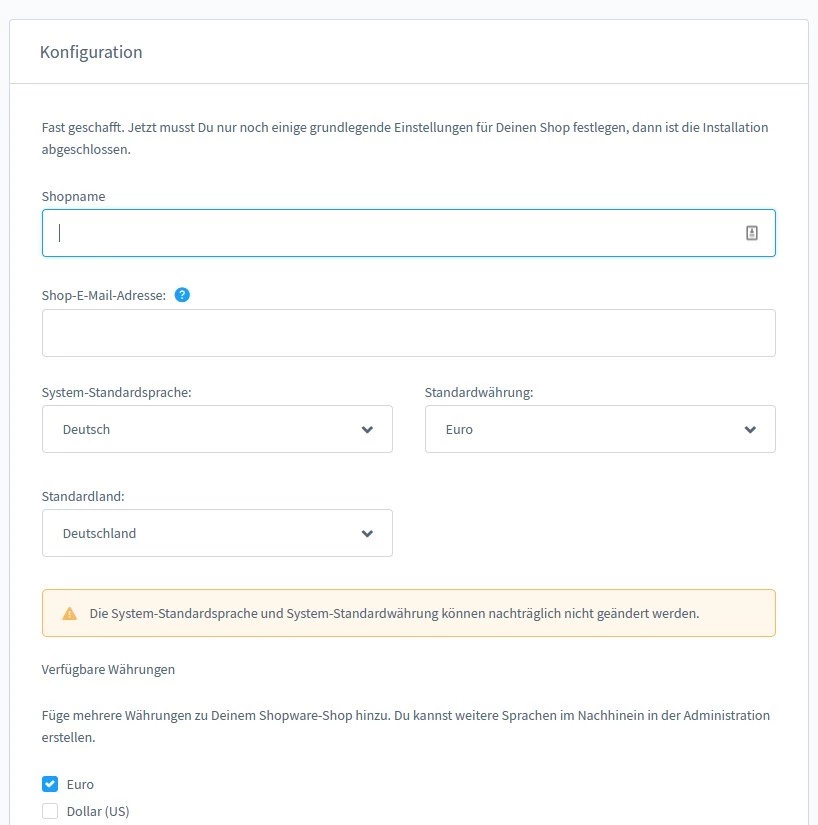The image size is (818, 825).
Task: Click the orange warning triangle icon
Action: [x=69, y=613]
